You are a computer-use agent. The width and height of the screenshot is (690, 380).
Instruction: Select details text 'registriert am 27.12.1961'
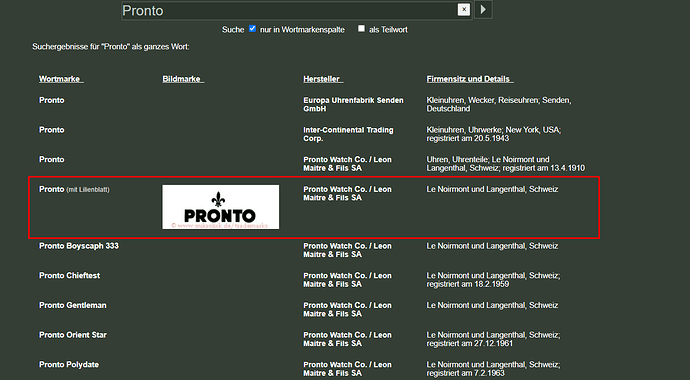click(x=470, y=343)
